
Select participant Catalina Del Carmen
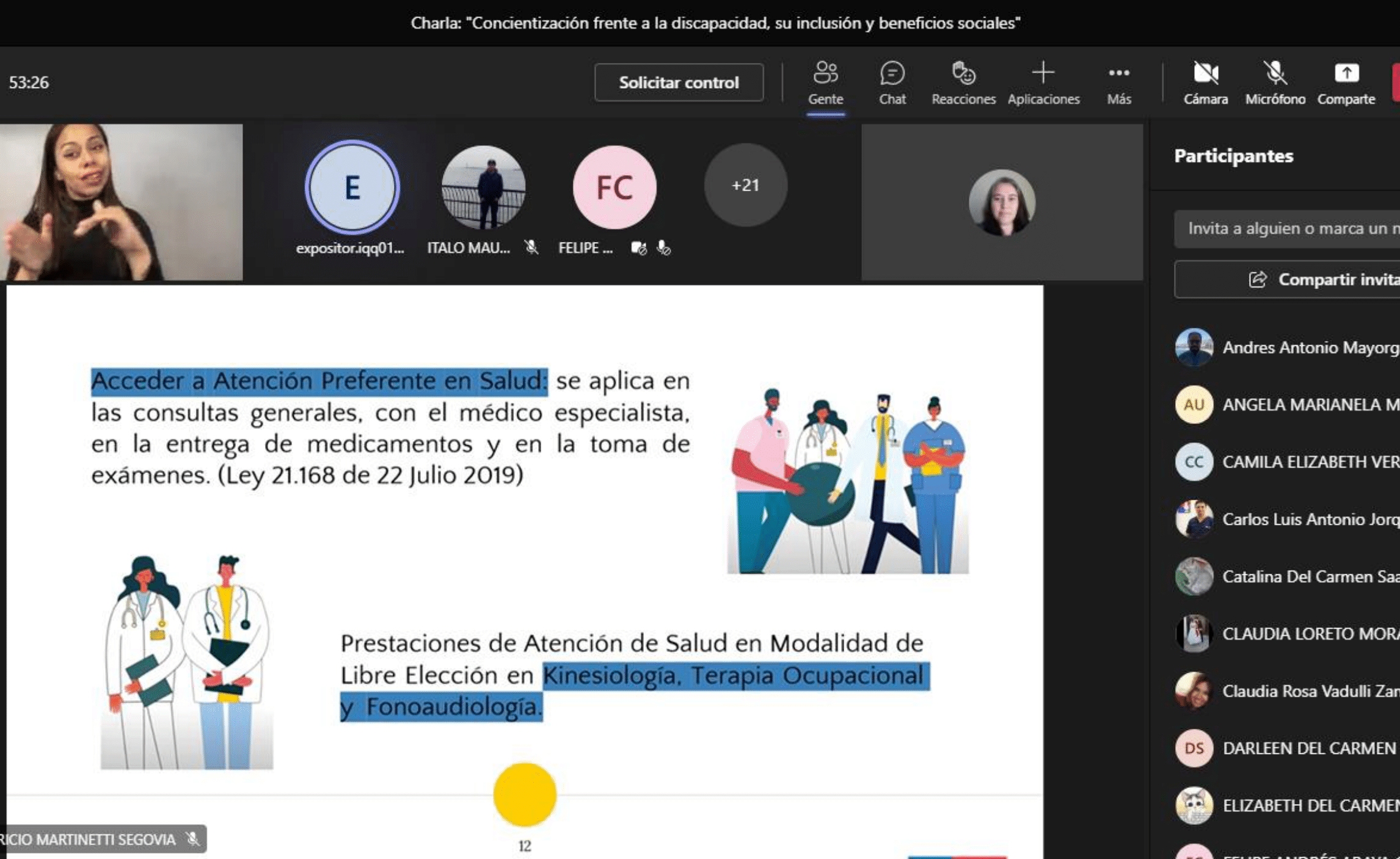click(1287, 576)
